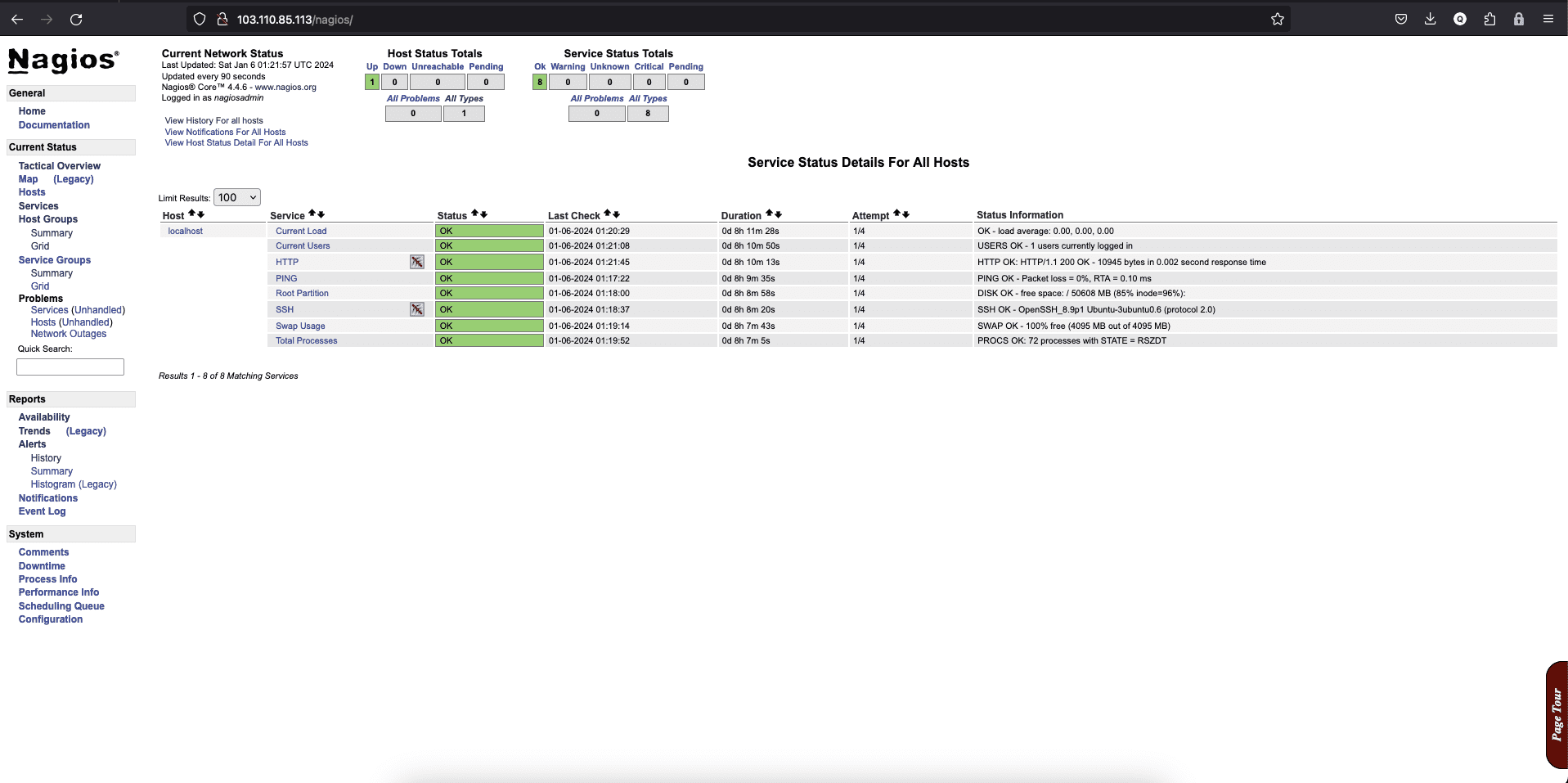The image size is (1568, 783).
Task: Open the browser extensions puzzle-piece icon
Action: [x=1489, y=19]
